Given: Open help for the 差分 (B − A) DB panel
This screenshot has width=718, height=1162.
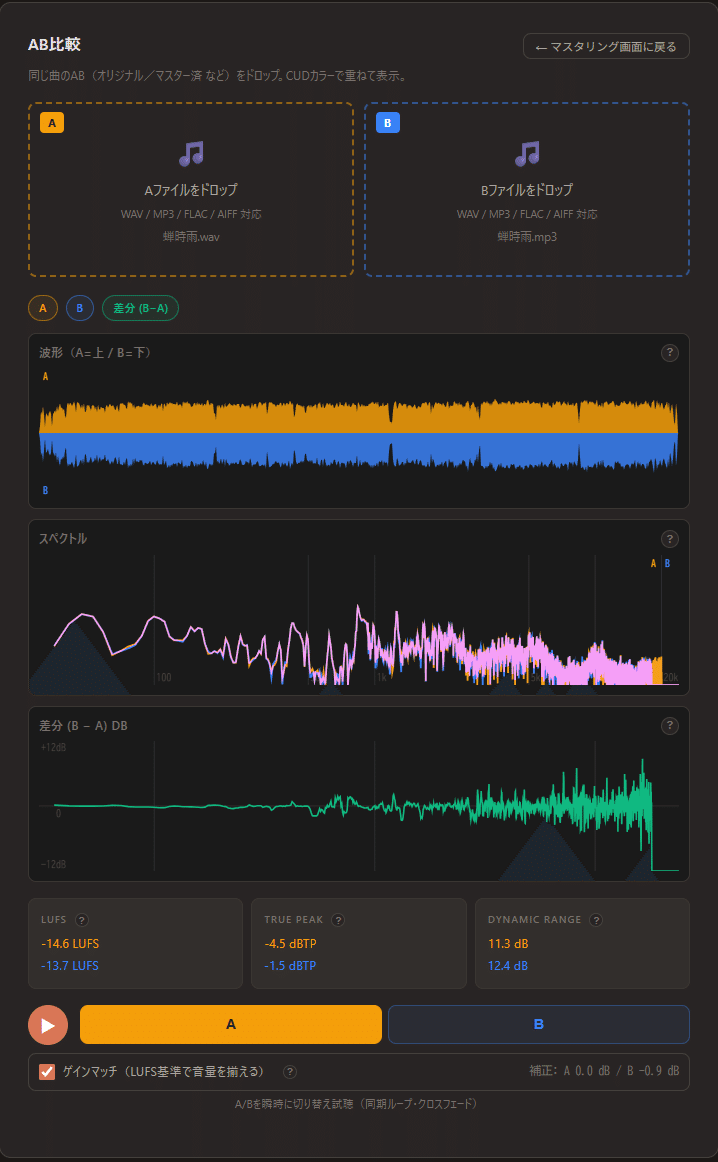Looking at the screenshot, I should coord(670,726).
